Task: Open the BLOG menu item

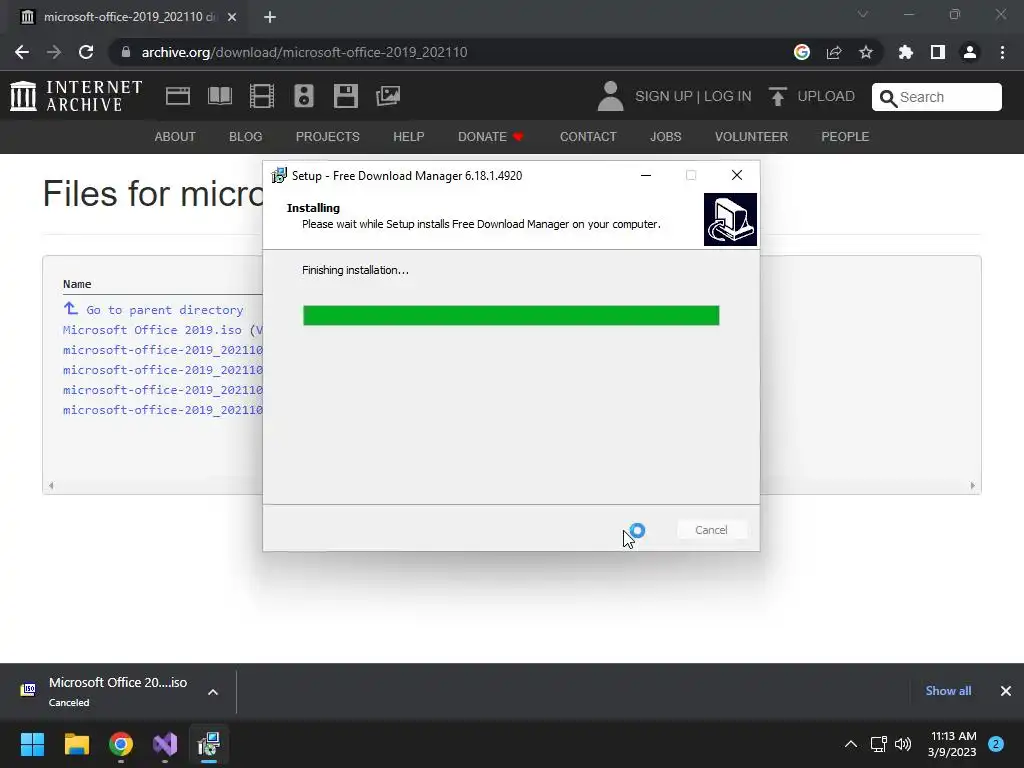Action: click(246, 136)
